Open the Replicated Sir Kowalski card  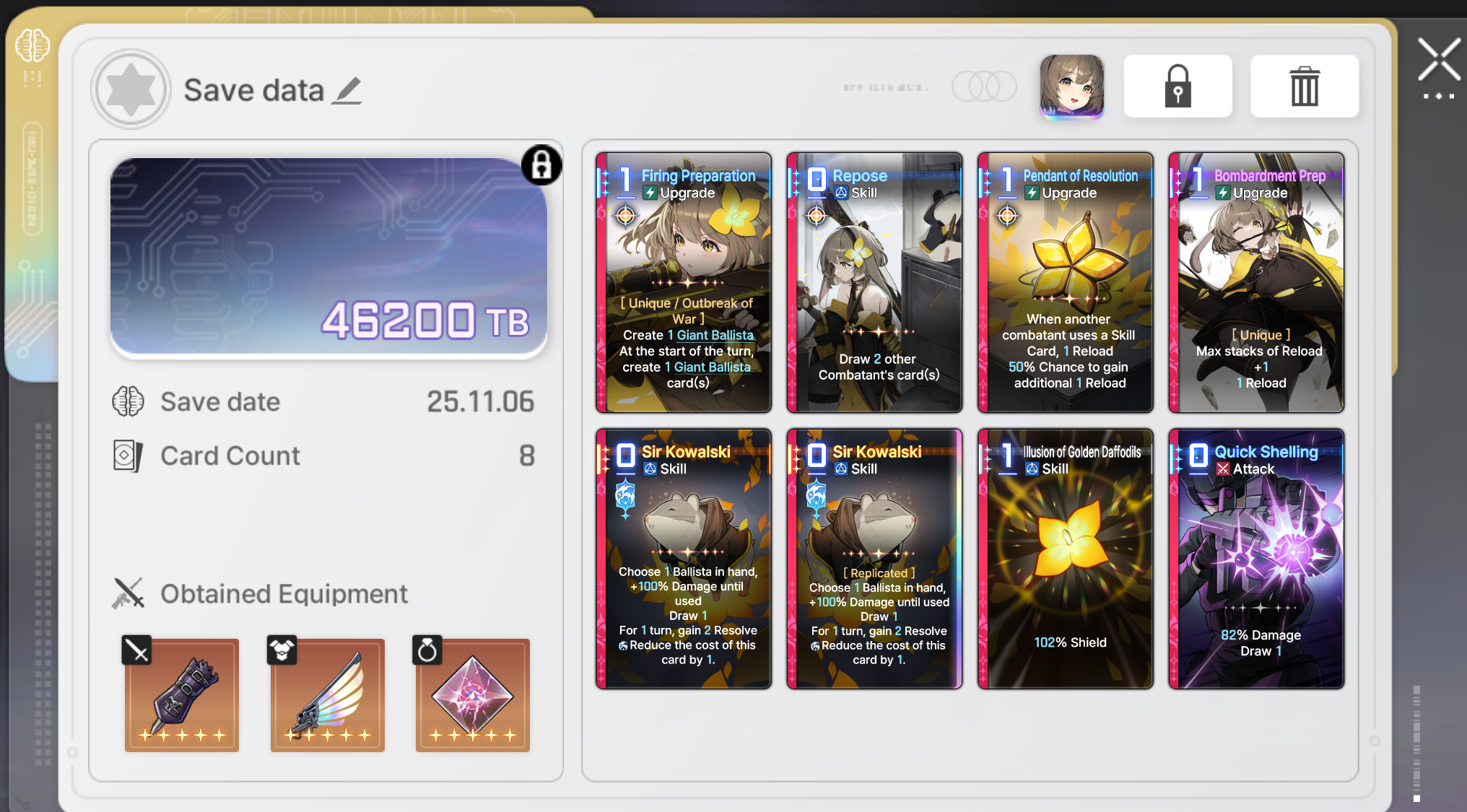[x=874, y=559]
